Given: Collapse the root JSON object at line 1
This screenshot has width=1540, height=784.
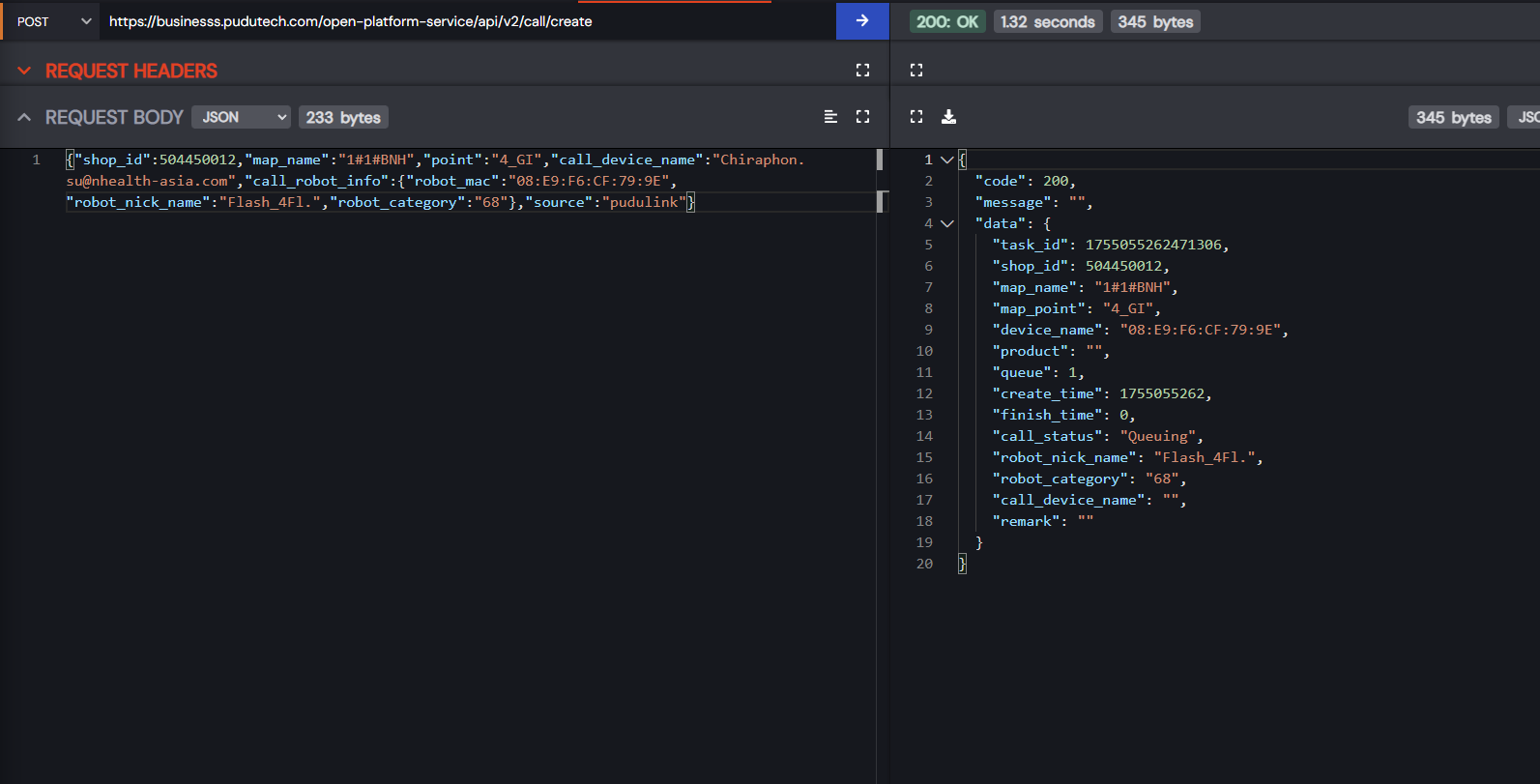Looking at the screenshot, I should 947,160.
